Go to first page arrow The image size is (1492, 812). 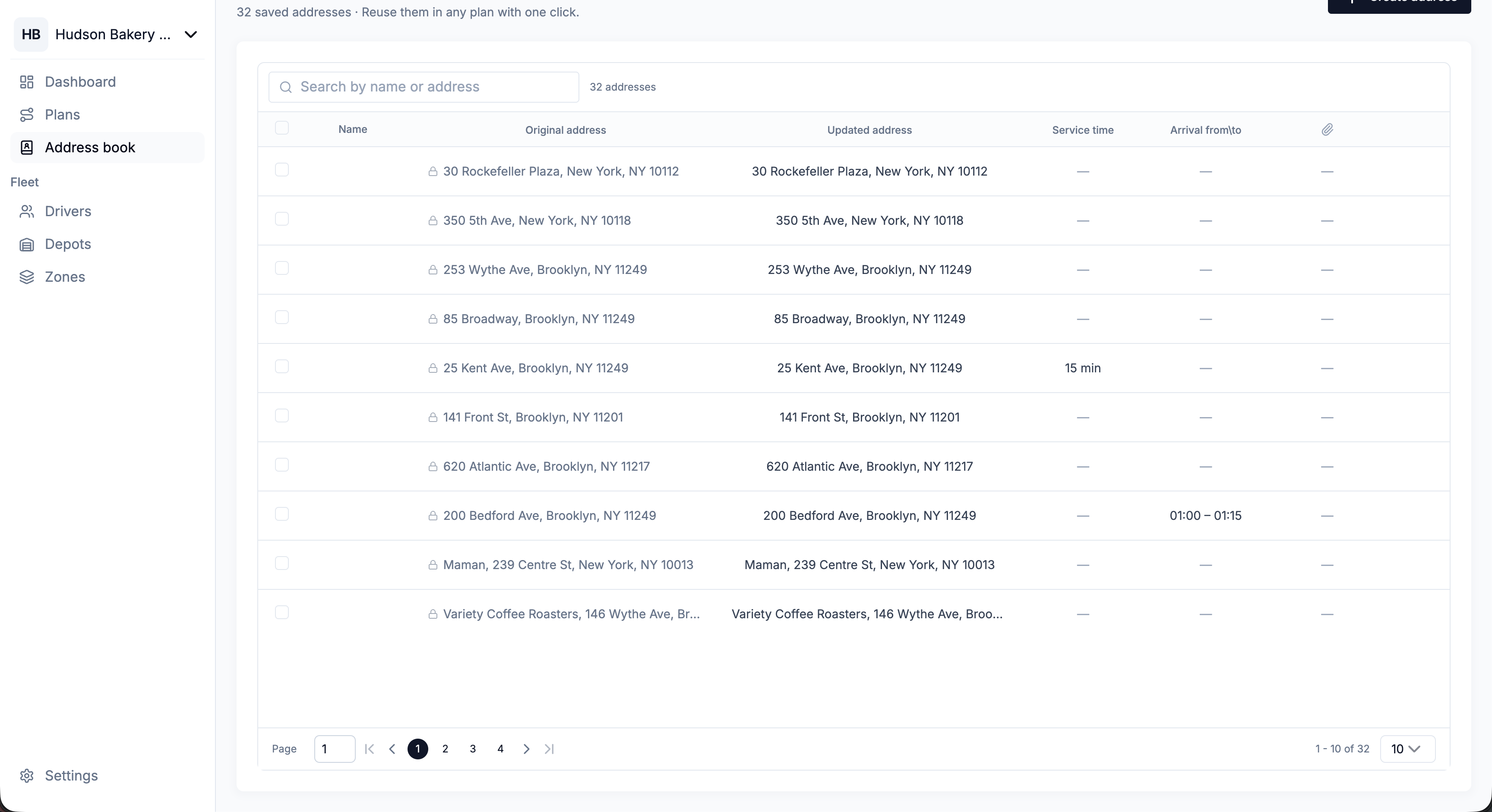[370, 749]
